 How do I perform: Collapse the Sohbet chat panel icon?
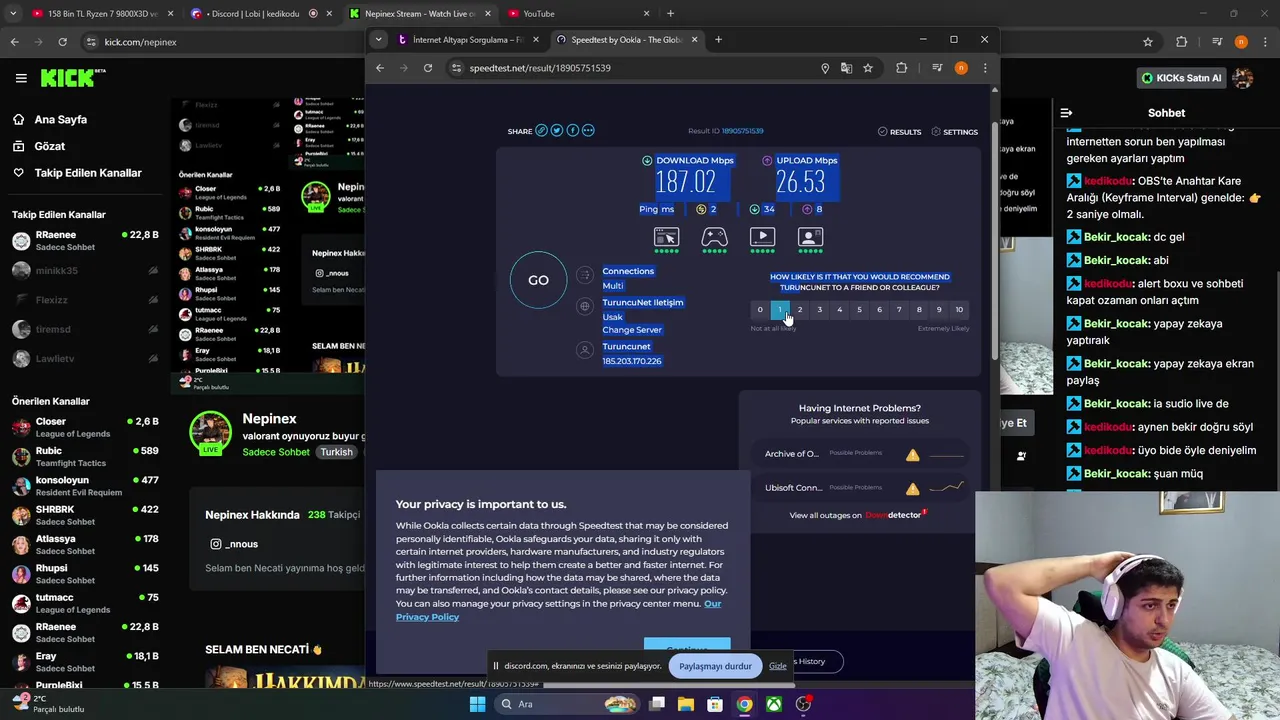pyautogui.click(x=1066, y=113)
